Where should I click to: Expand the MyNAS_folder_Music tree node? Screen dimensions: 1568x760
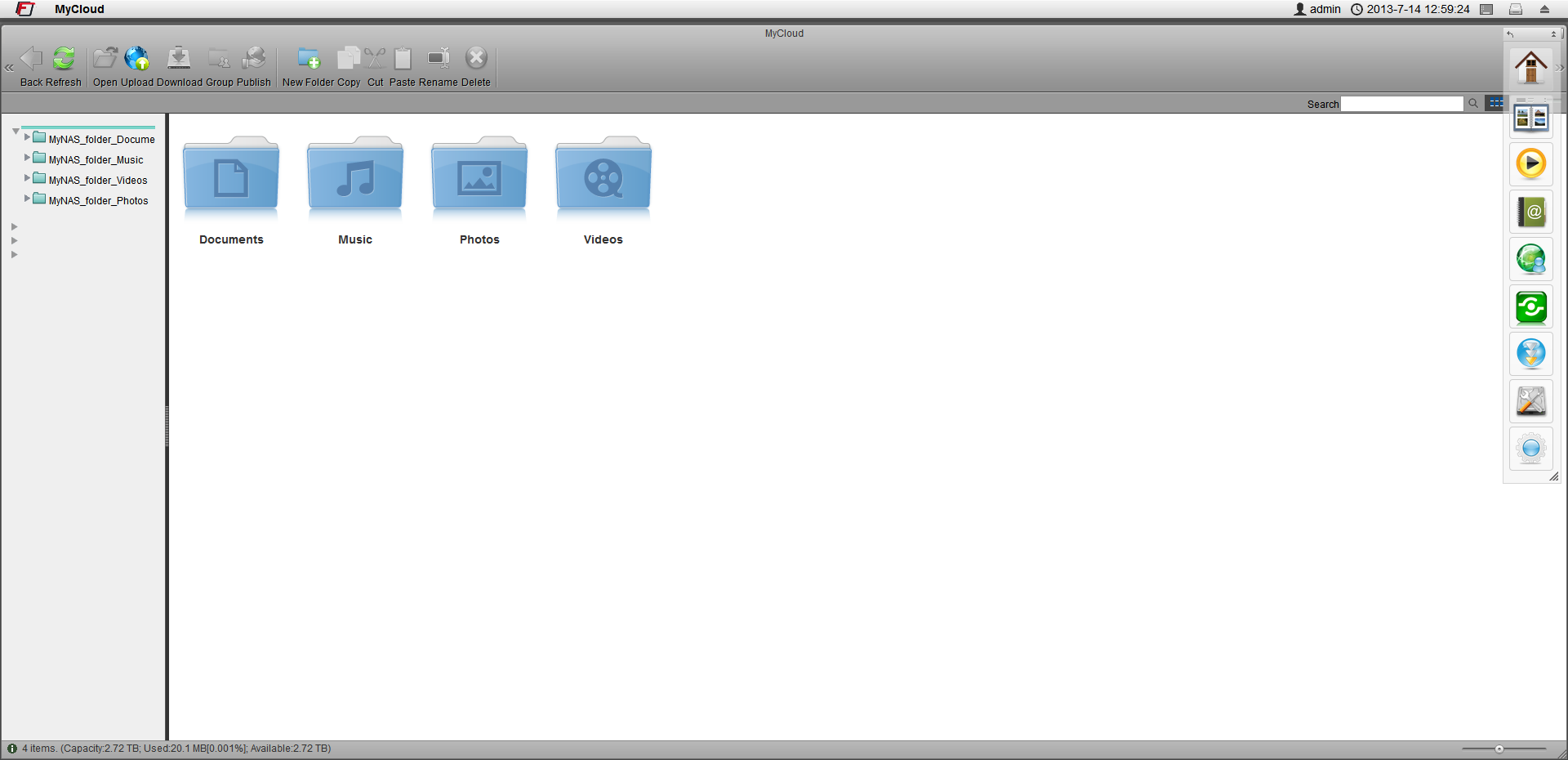27,158
